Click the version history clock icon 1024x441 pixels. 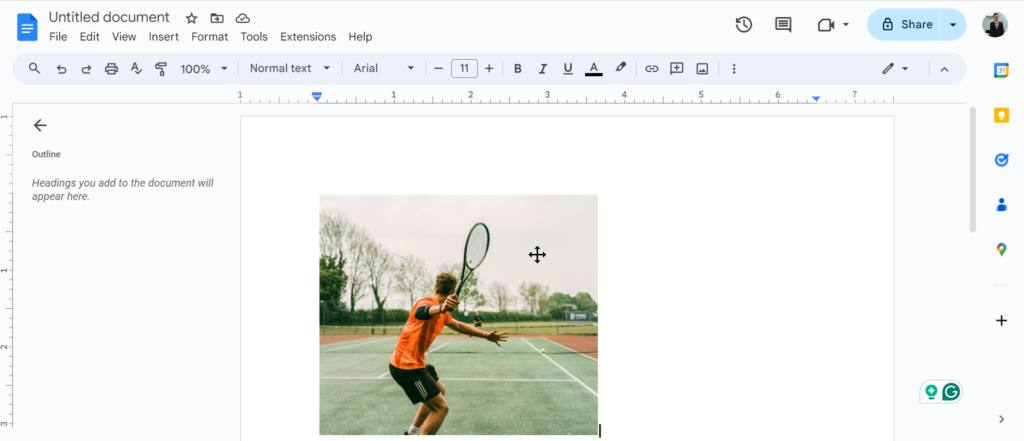click(743, 25)
